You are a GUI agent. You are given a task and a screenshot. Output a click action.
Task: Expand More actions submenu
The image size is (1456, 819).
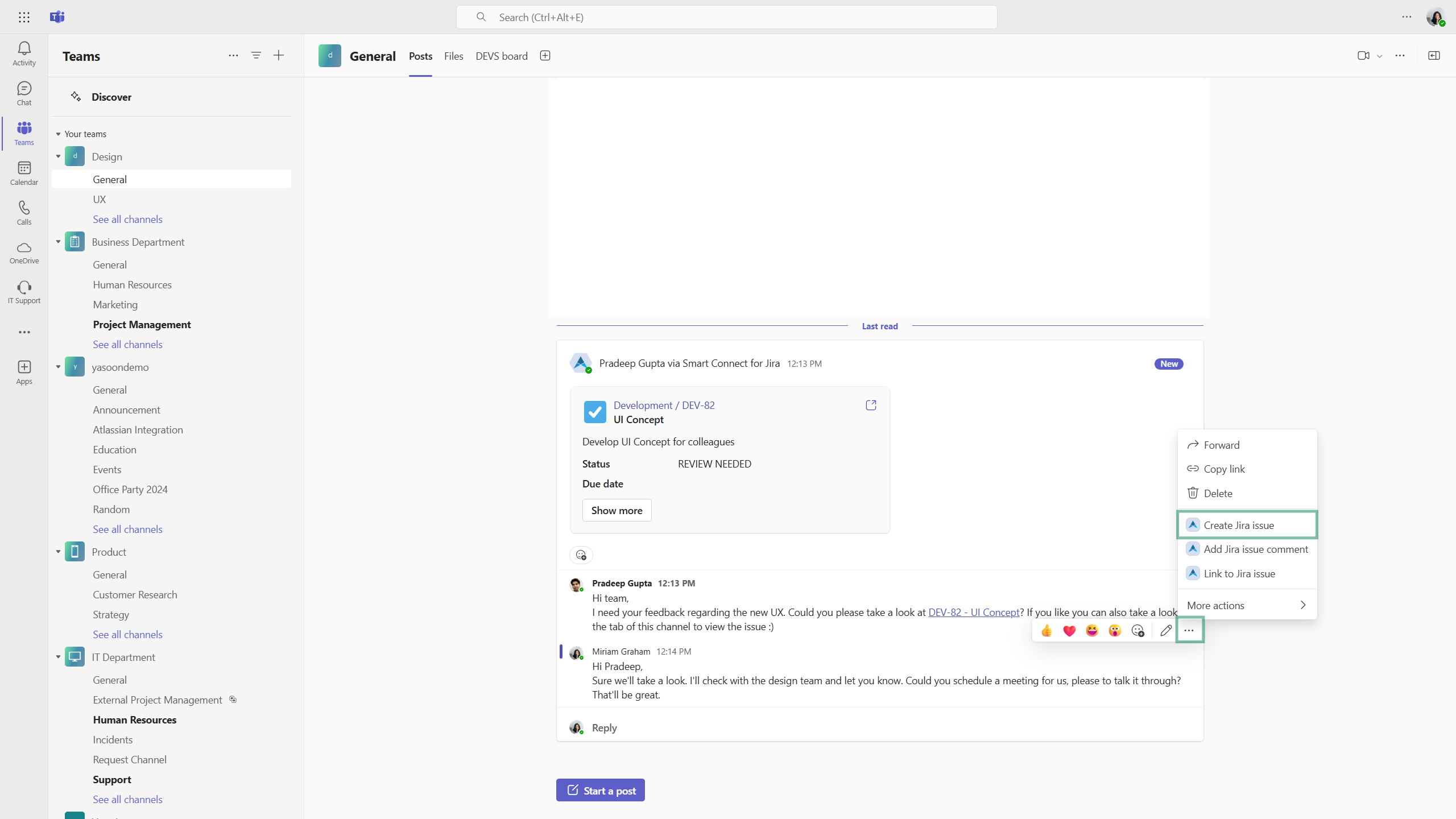pyautogui.click(x=1247, y=605)
